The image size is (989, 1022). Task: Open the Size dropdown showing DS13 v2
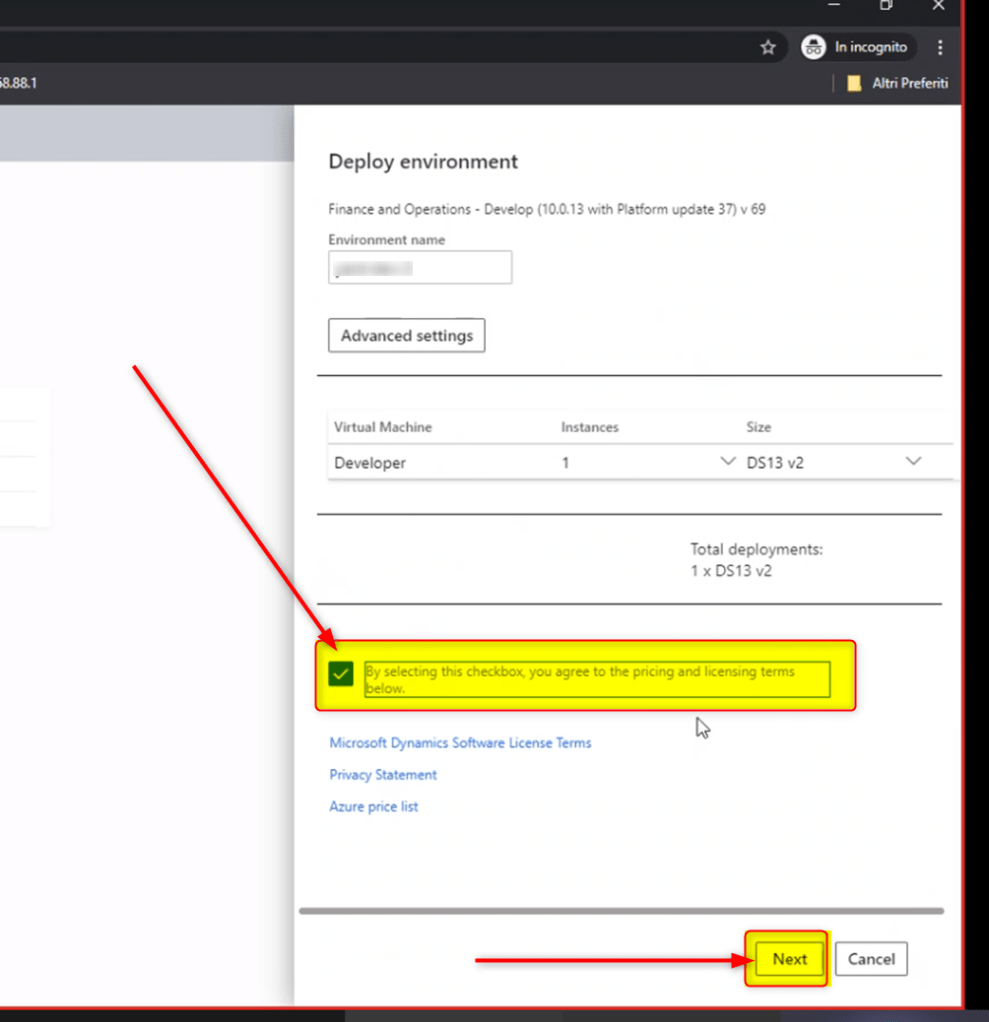tap(912, 462)
